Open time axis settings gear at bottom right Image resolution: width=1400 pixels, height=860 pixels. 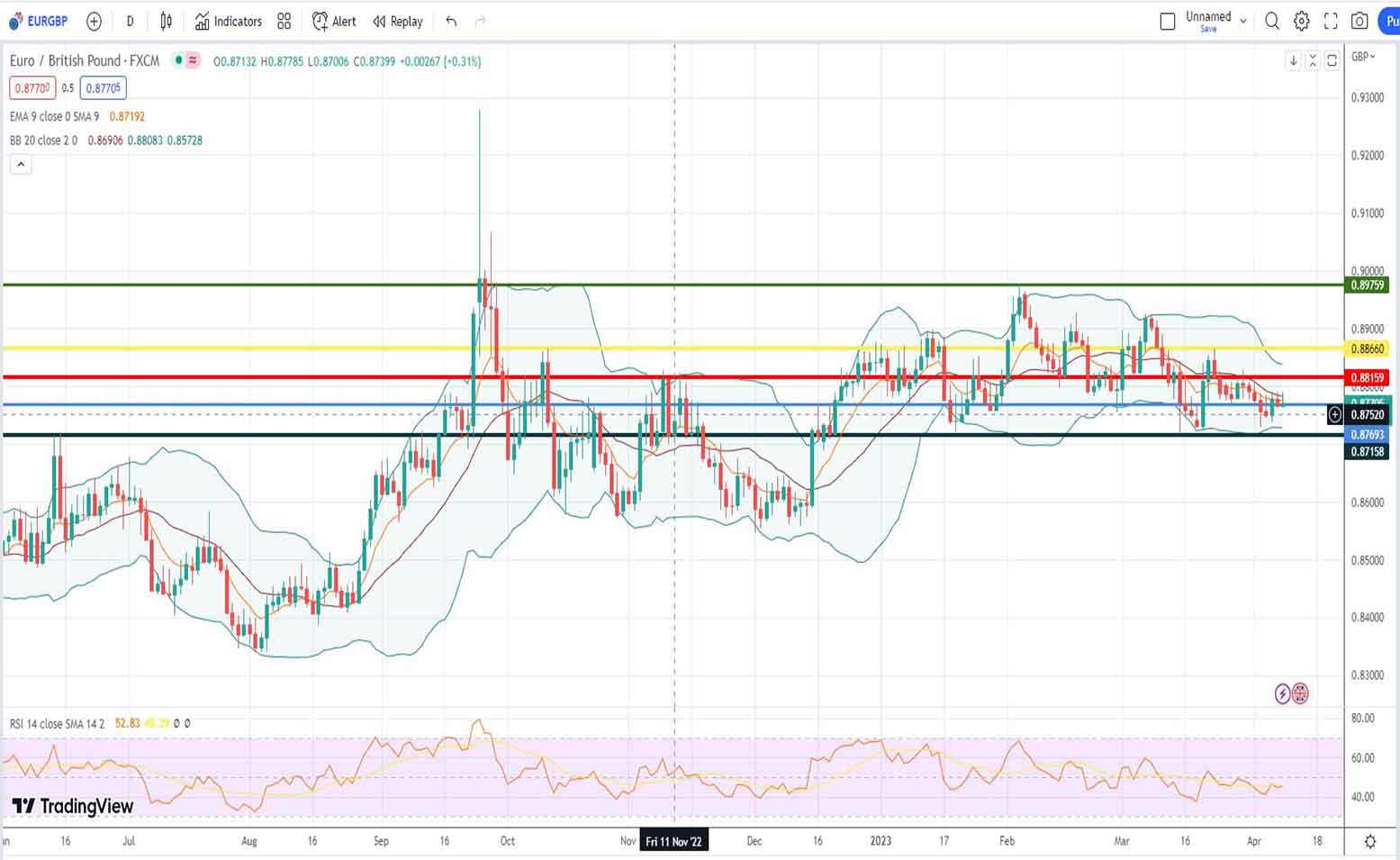click(1369, 841)
